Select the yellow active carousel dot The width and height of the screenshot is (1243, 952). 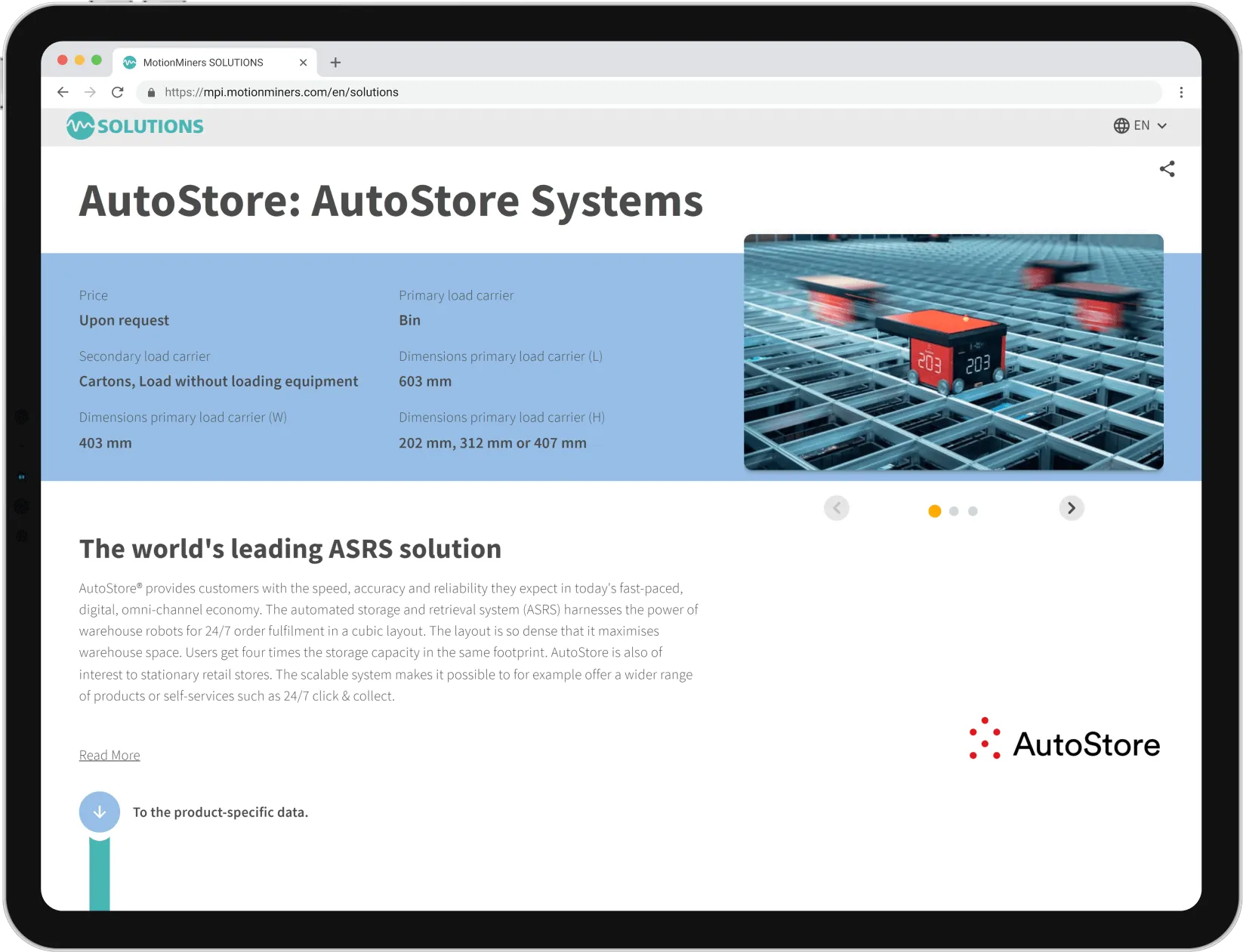tap(934, 511)
